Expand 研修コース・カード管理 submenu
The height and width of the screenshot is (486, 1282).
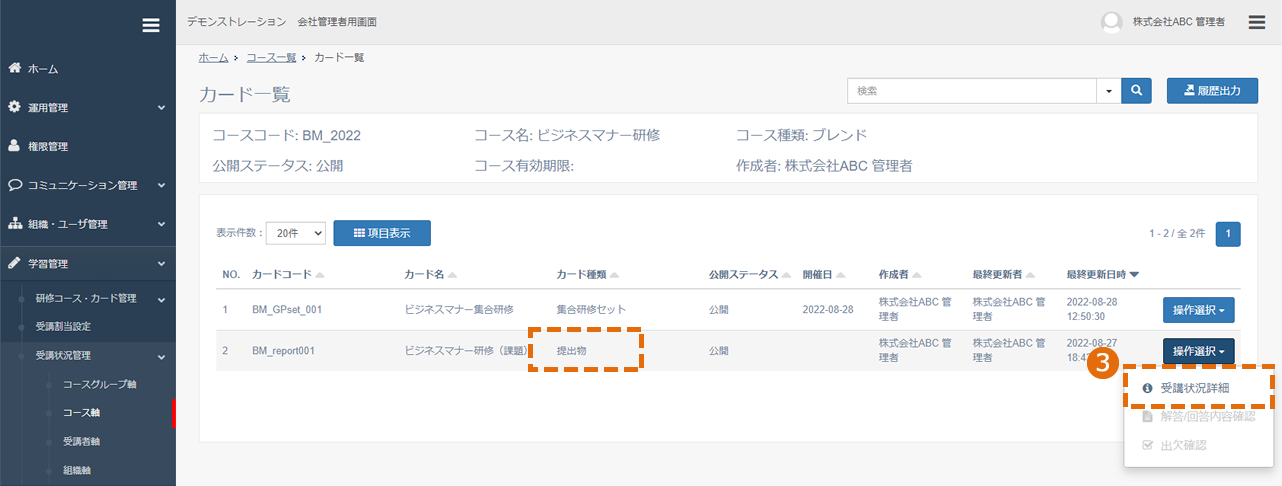[161, 299]
